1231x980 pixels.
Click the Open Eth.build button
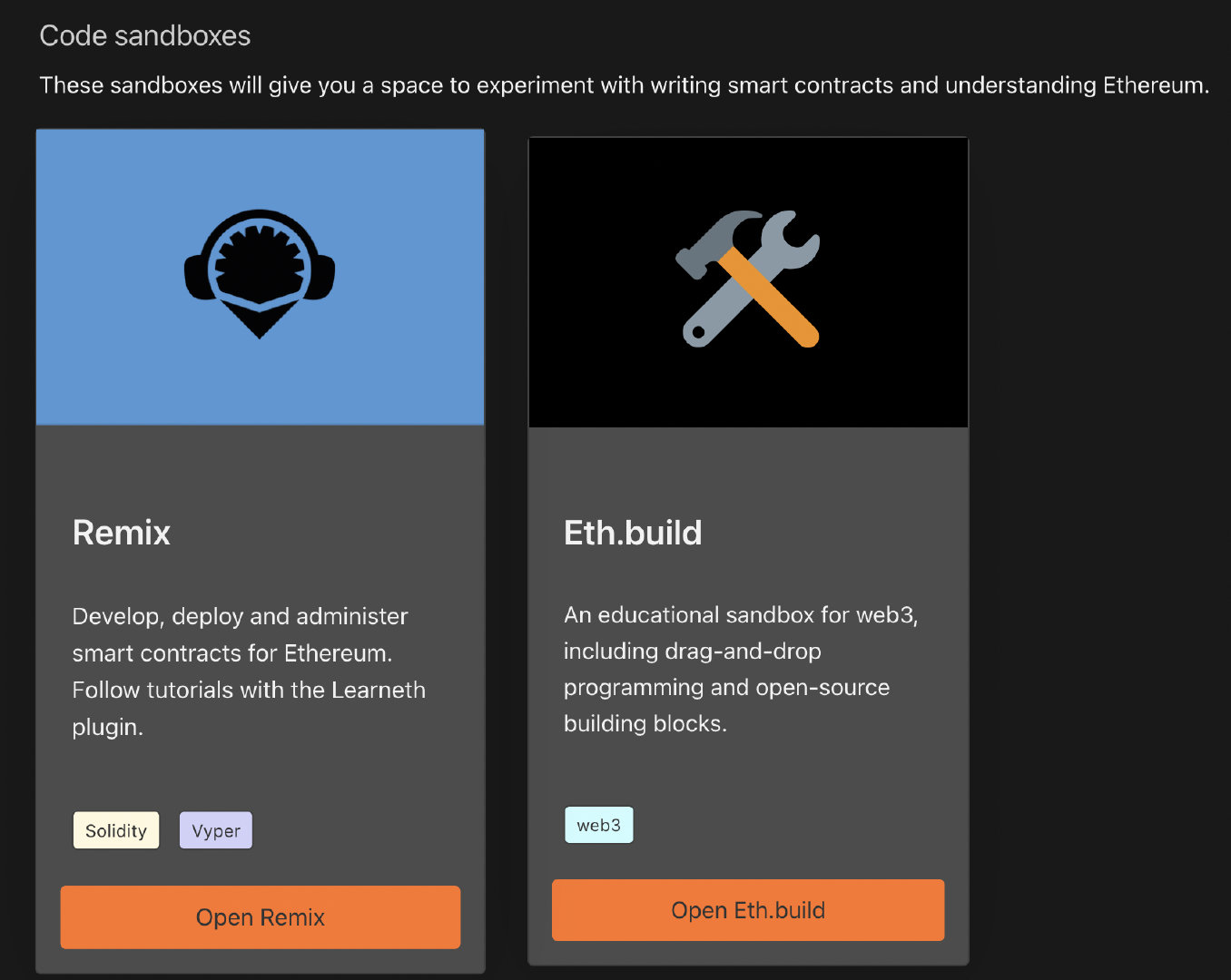coord(748,910)
